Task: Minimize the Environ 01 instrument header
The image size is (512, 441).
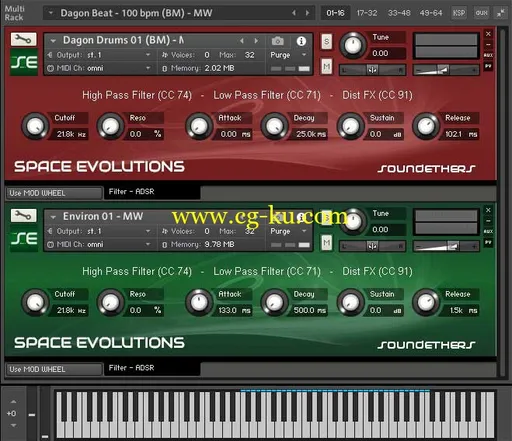Action: (x=488, y=221)
